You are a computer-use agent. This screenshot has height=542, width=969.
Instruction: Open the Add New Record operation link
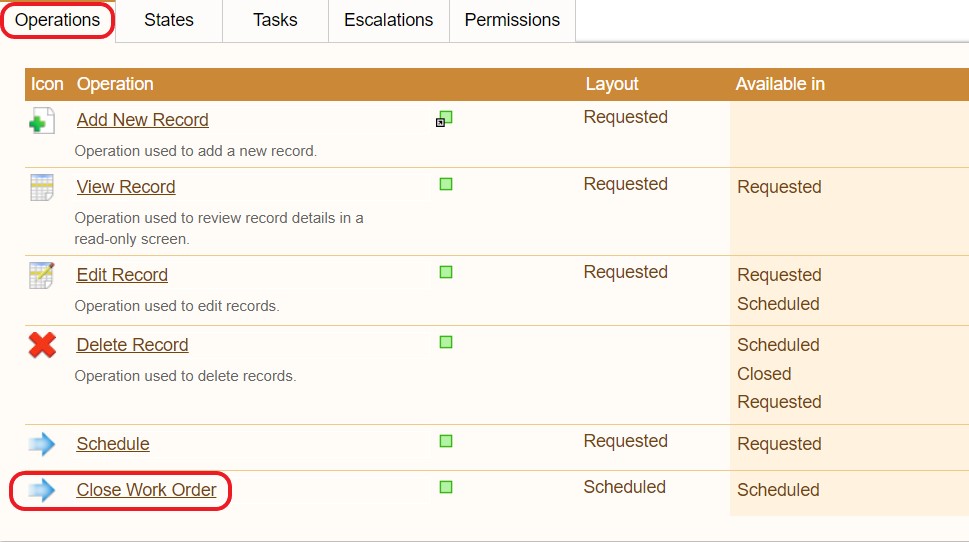coord(142,120)
